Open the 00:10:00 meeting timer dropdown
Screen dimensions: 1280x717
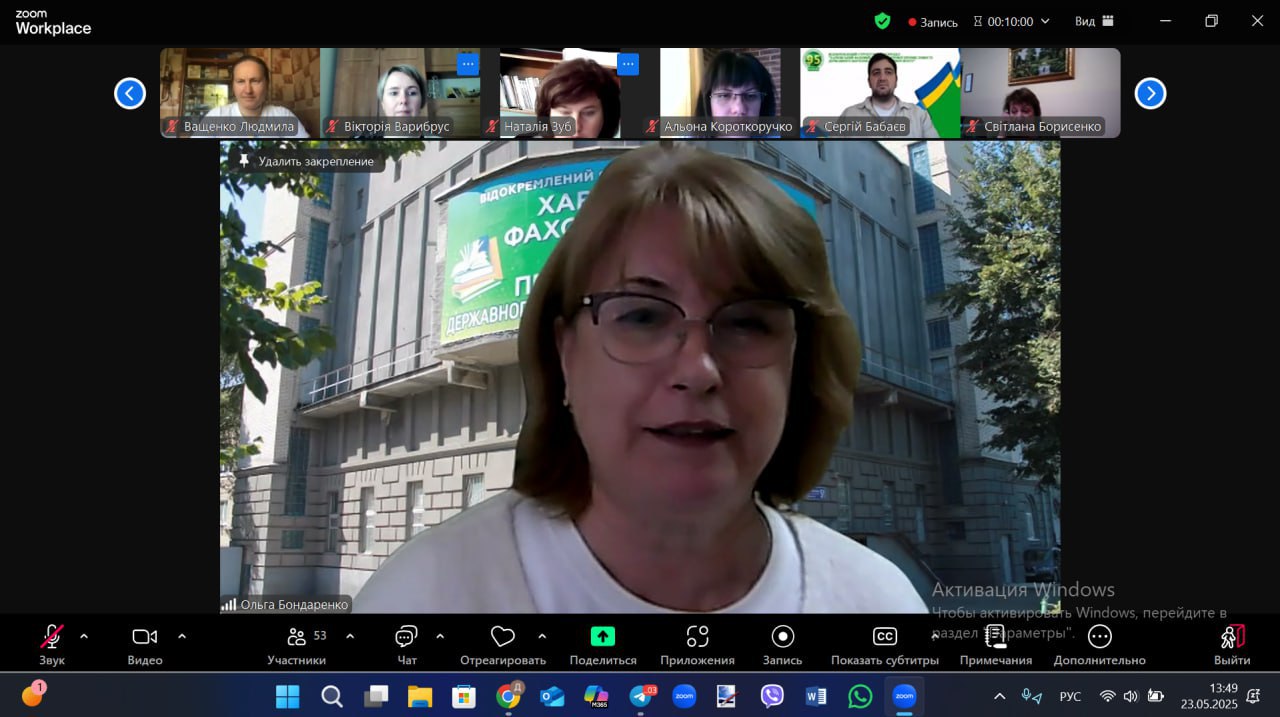click(1012, 21)
